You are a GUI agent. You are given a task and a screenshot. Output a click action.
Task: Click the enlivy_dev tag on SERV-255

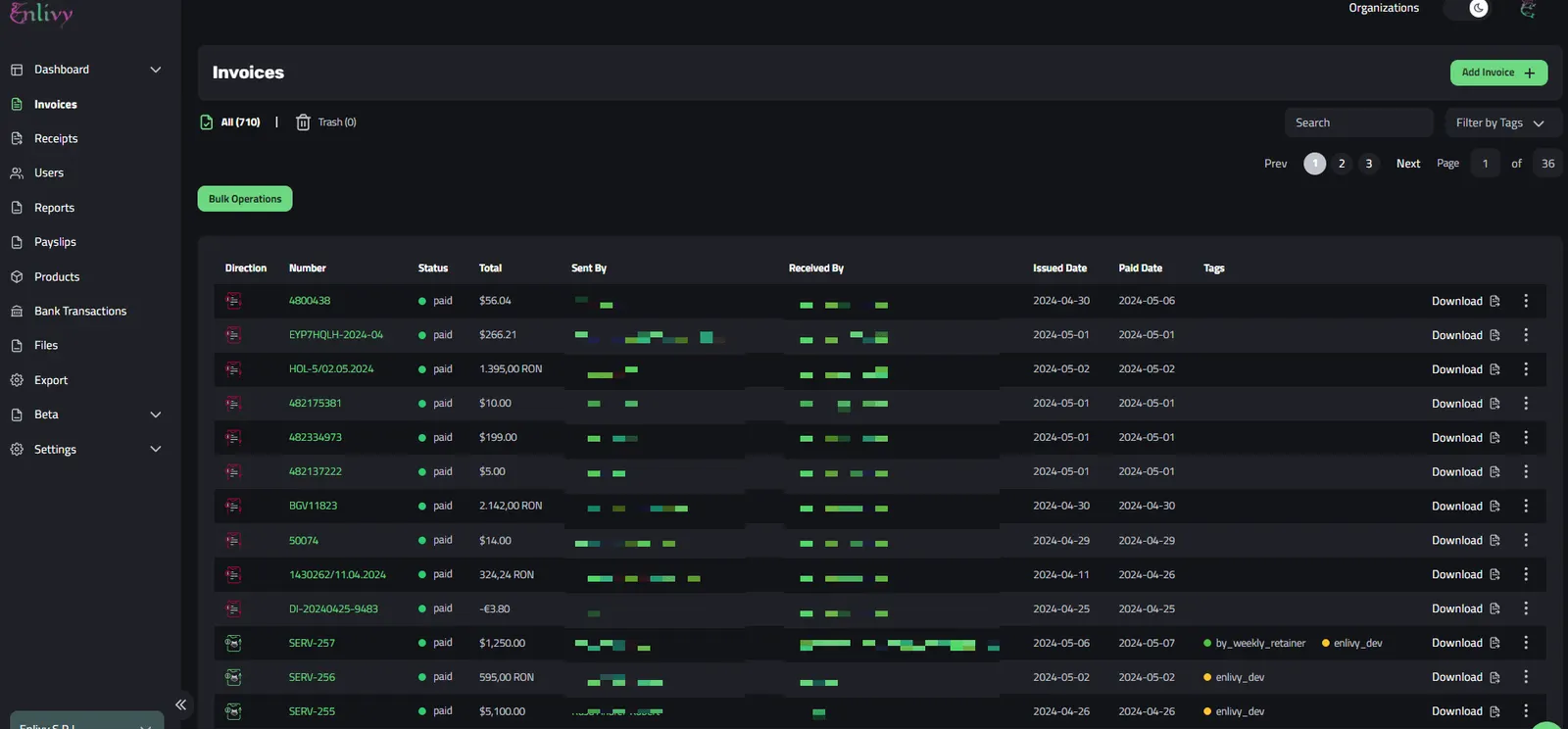pos(1234,711)
